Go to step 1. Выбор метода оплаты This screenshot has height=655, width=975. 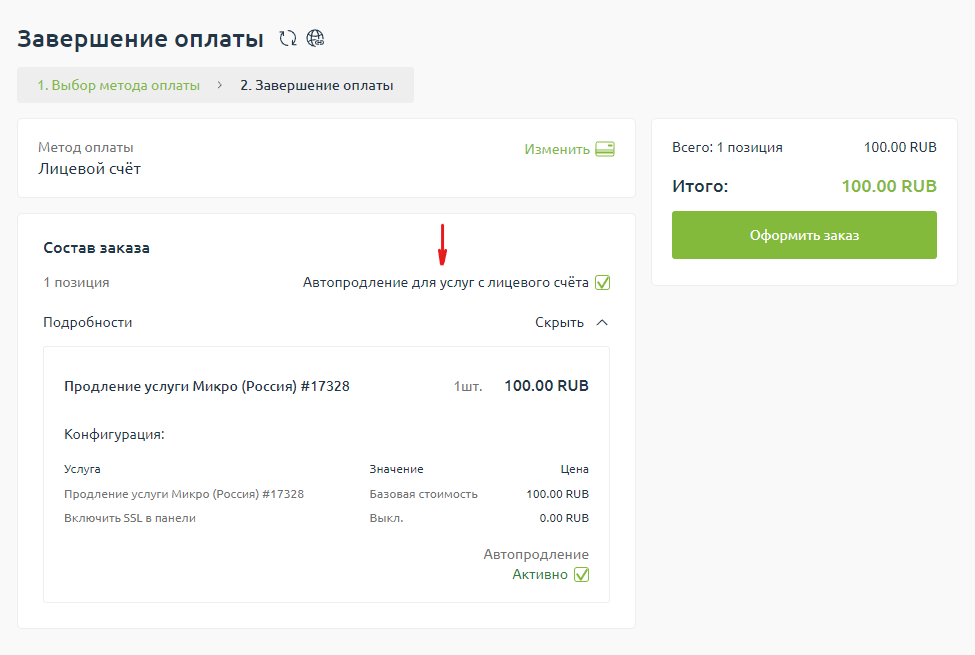click(x=118, y=85)
